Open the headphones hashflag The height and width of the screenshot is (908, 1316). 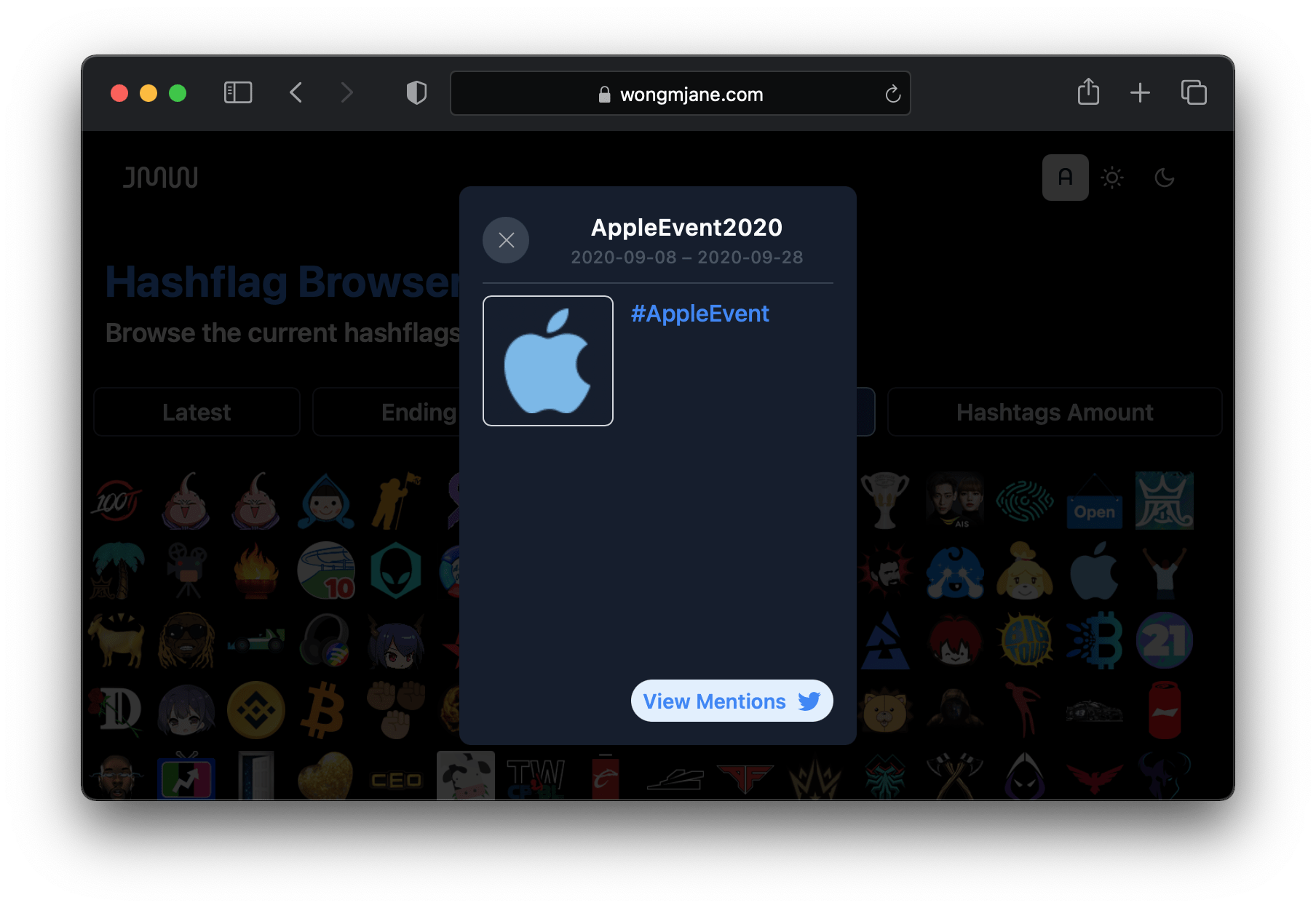[x=325, y=640]
